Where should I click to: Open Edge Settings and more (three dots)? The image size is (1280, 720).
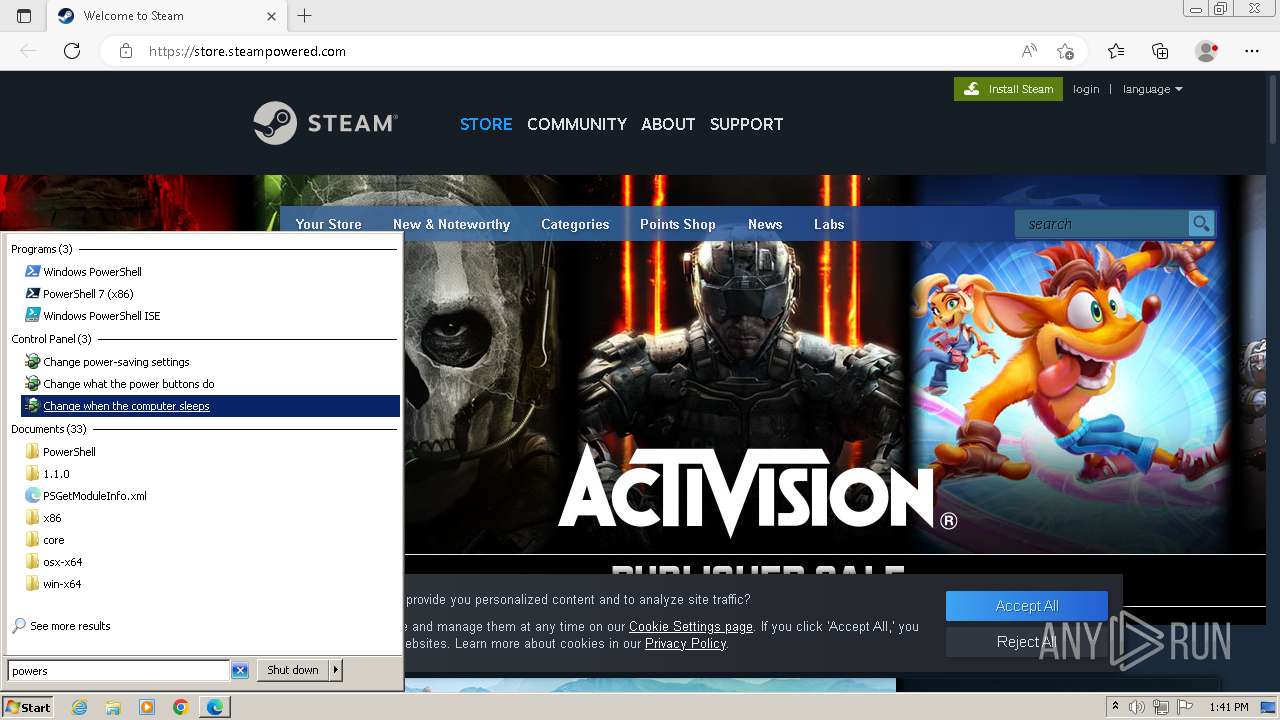tap(1252, 51)
